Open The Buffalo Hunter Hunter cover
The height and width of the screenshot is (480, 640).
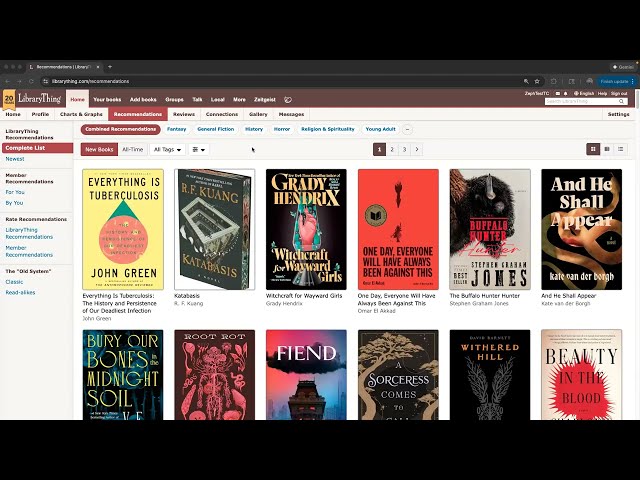490,229
